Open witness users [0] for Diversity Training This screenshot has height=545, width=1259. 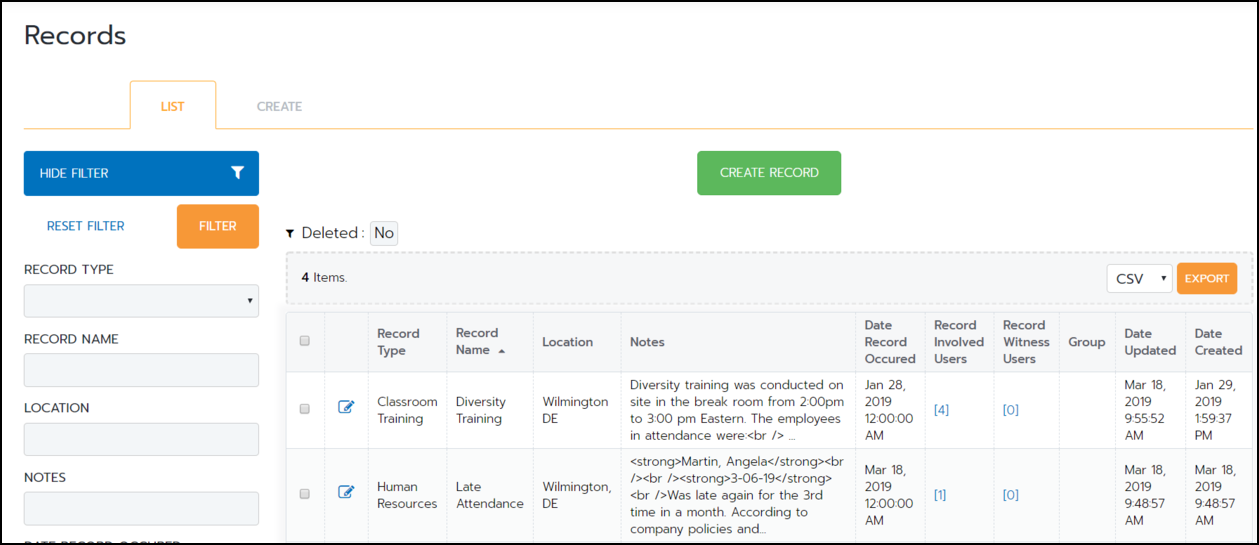[1011, 410]
